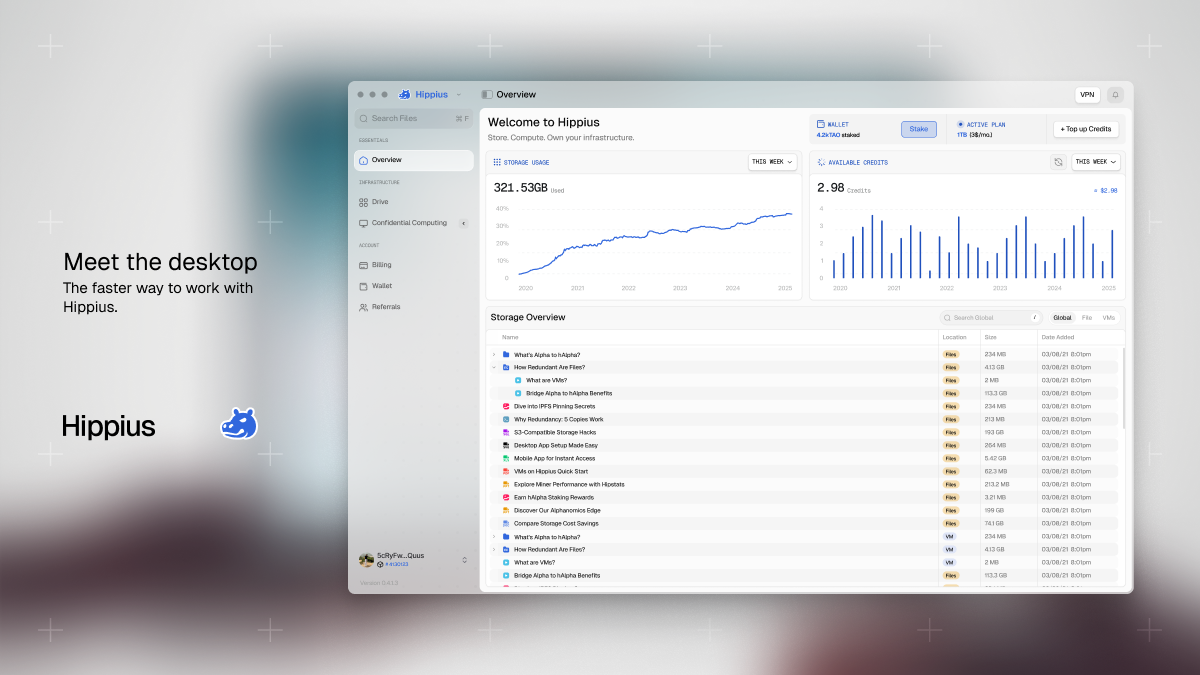Click the Storage Usage grid icon
Viewport: 1200px width, 675px height.
click(497, 162)
